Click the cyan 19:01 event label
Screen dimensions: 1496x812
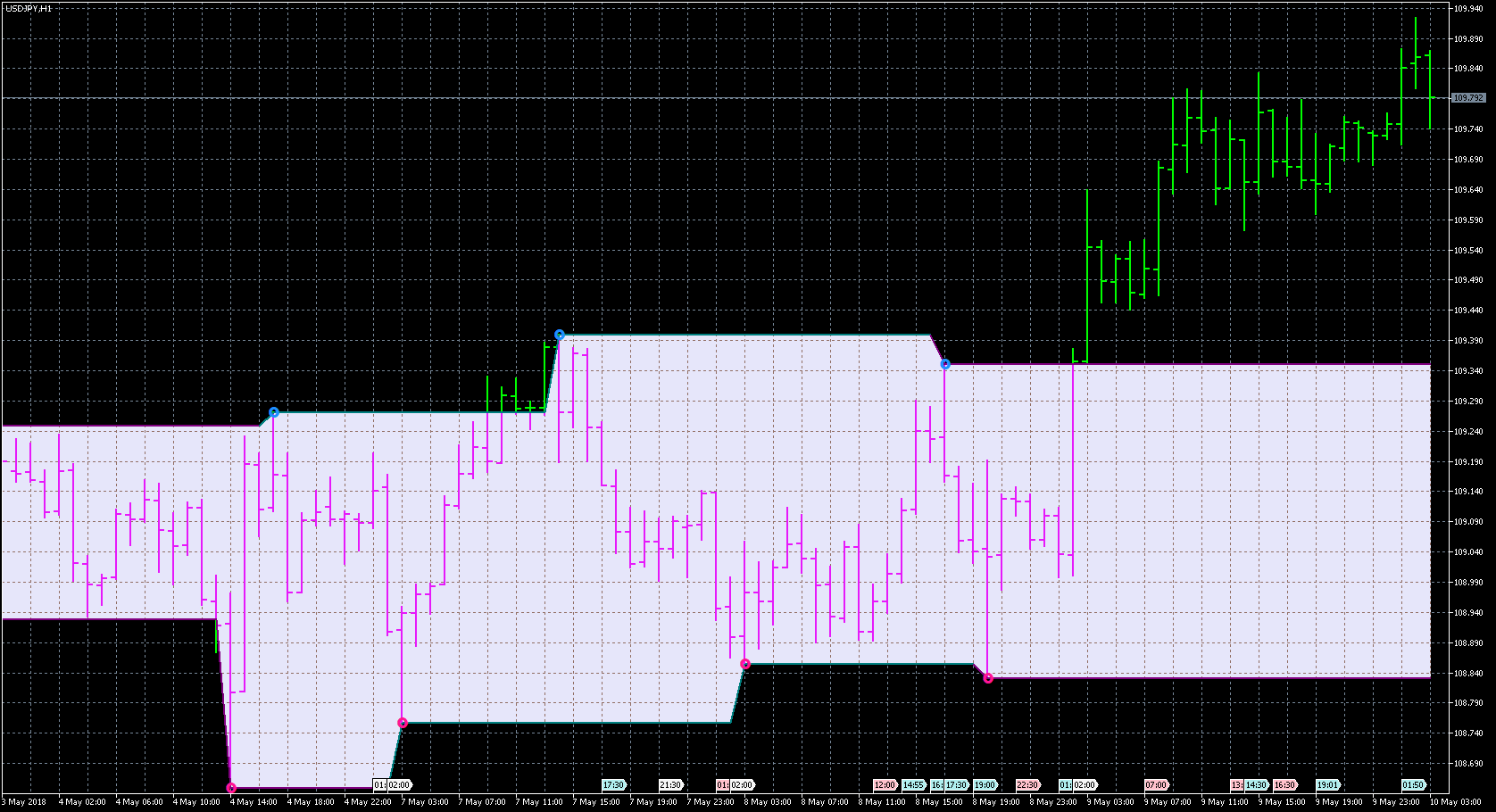pyautogui.click(x=1327, y=785)
